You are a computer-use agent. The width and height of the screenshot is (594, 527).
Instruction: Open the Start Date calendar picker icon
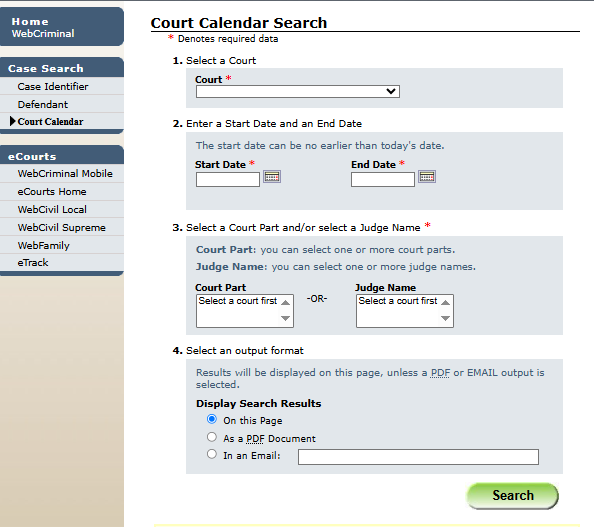point(272,177)
